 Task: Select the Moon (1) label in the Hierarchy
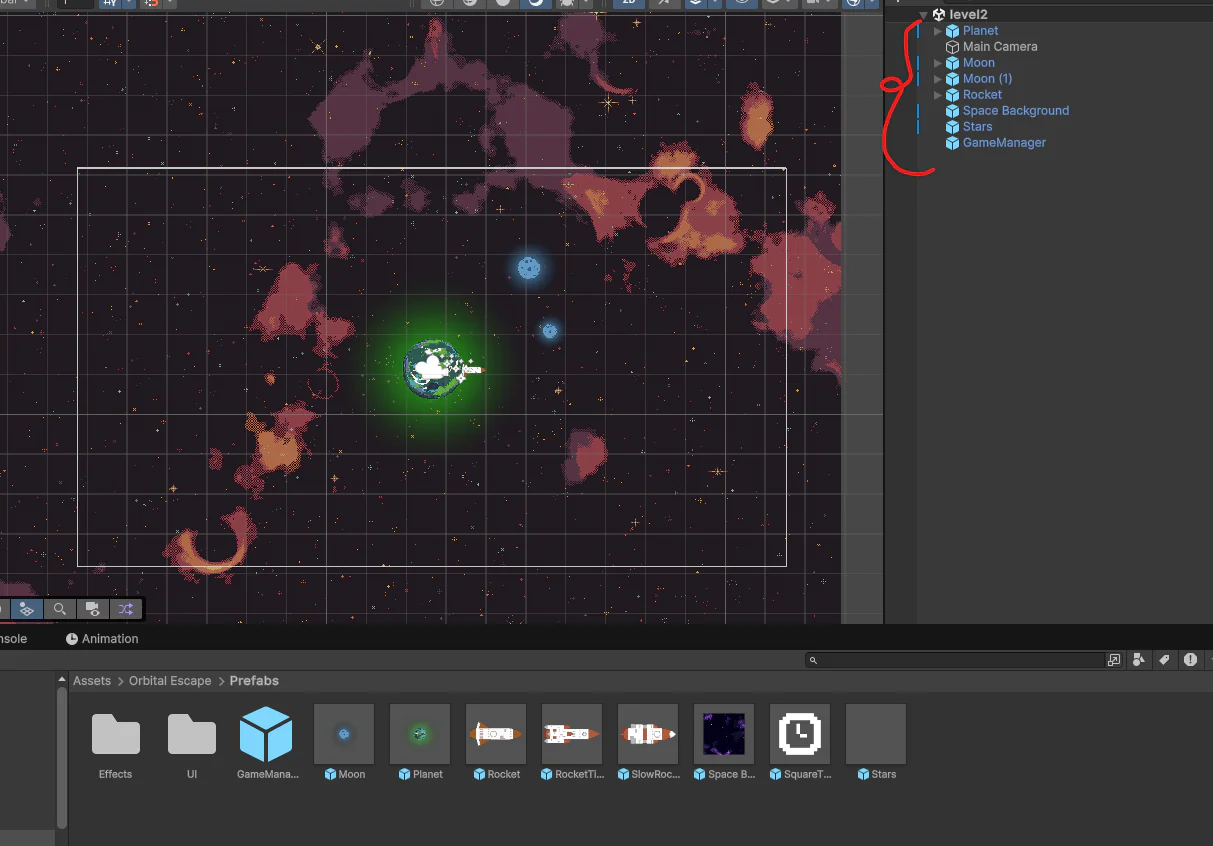click(x=987, y=79)
